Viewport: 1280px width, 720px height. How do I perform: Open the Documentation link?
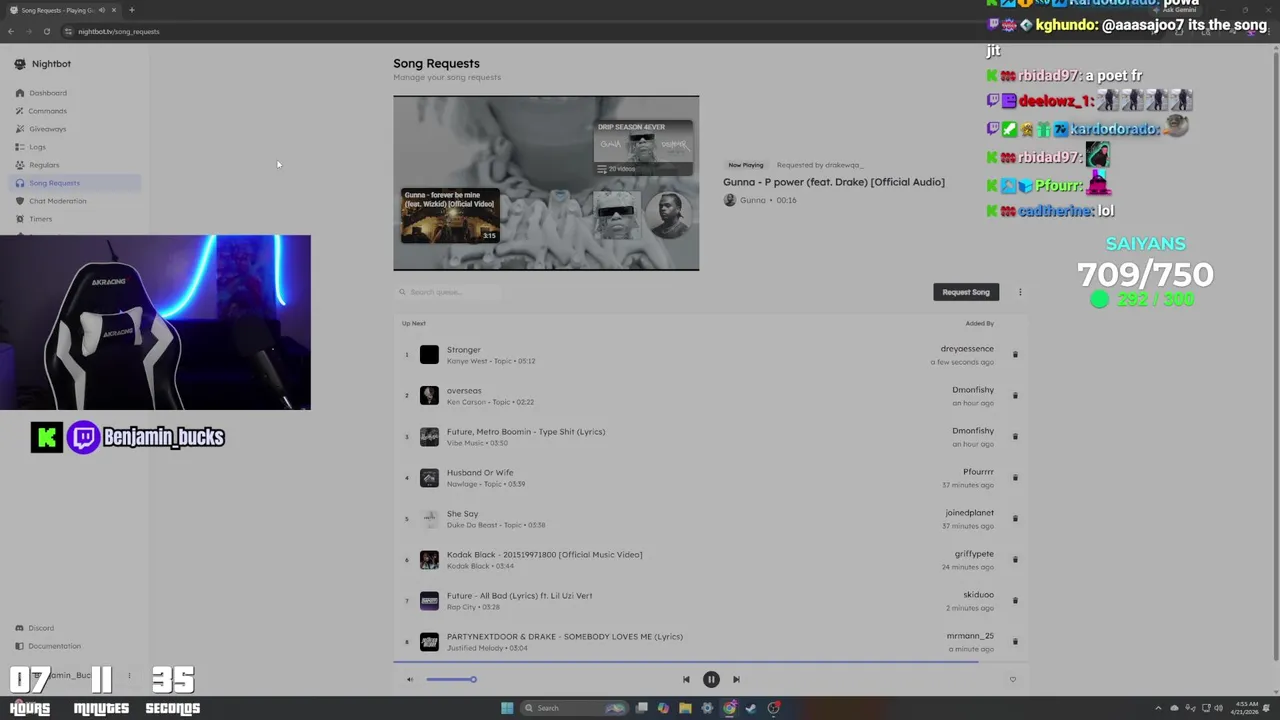(55, 646)
